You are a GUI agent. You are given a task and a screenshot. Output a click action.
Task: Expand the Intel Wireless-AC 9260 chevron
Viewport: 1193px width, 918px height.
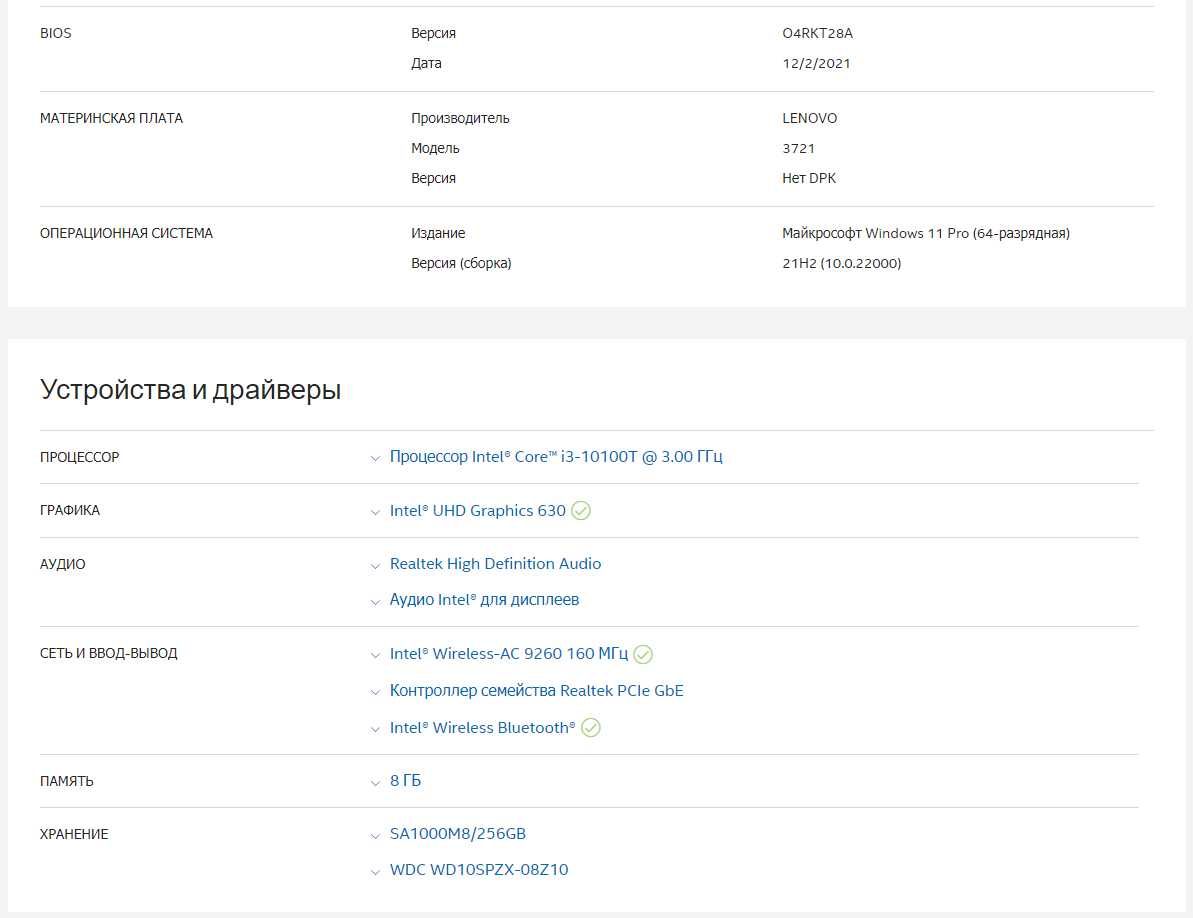[x=375, y=656]
